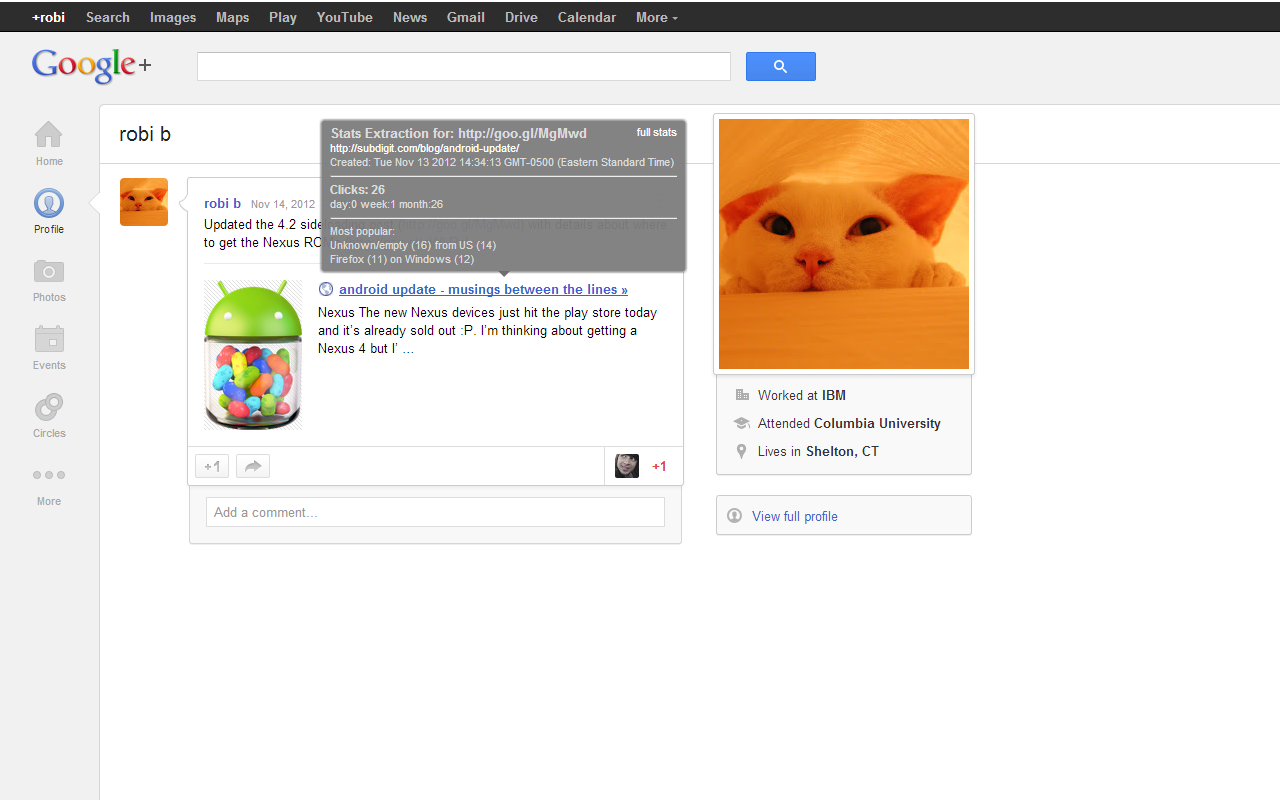Open the More dots in sidebar
1280x800 pixels.
click(48, 475)
